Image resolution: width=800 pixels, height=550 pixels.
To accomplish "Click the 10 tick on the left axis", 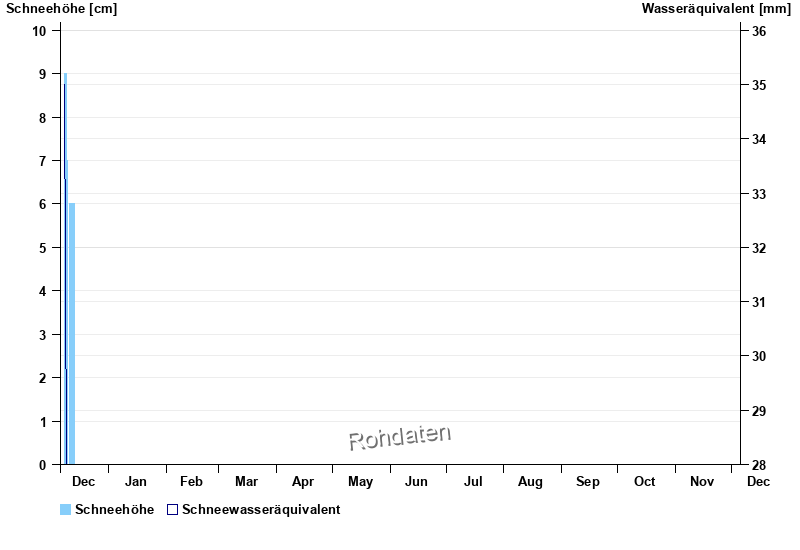I will coord(40,30).
